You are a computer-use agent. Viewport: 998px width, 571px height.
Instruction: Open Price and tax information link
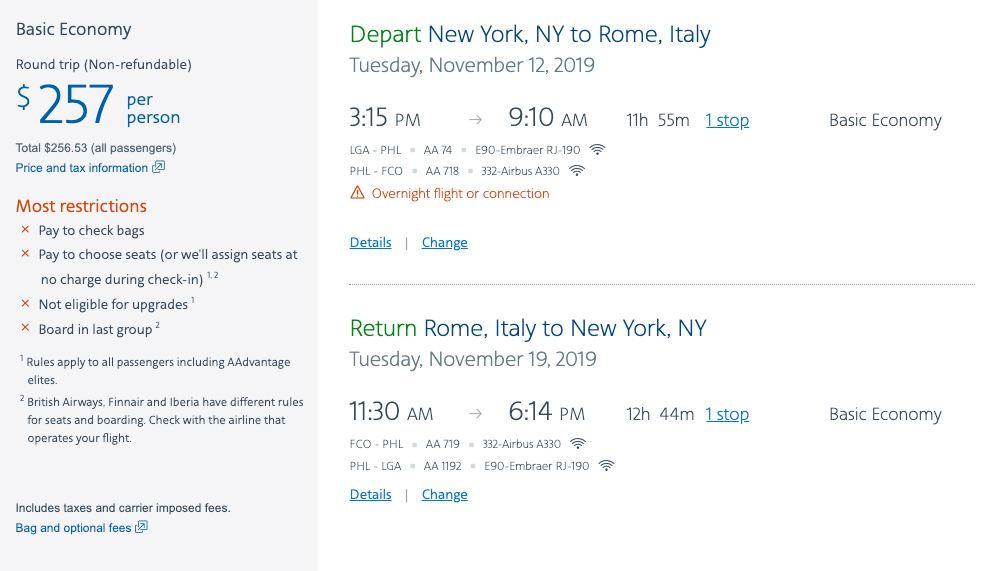pyautogui.click(x=82, y=168)
